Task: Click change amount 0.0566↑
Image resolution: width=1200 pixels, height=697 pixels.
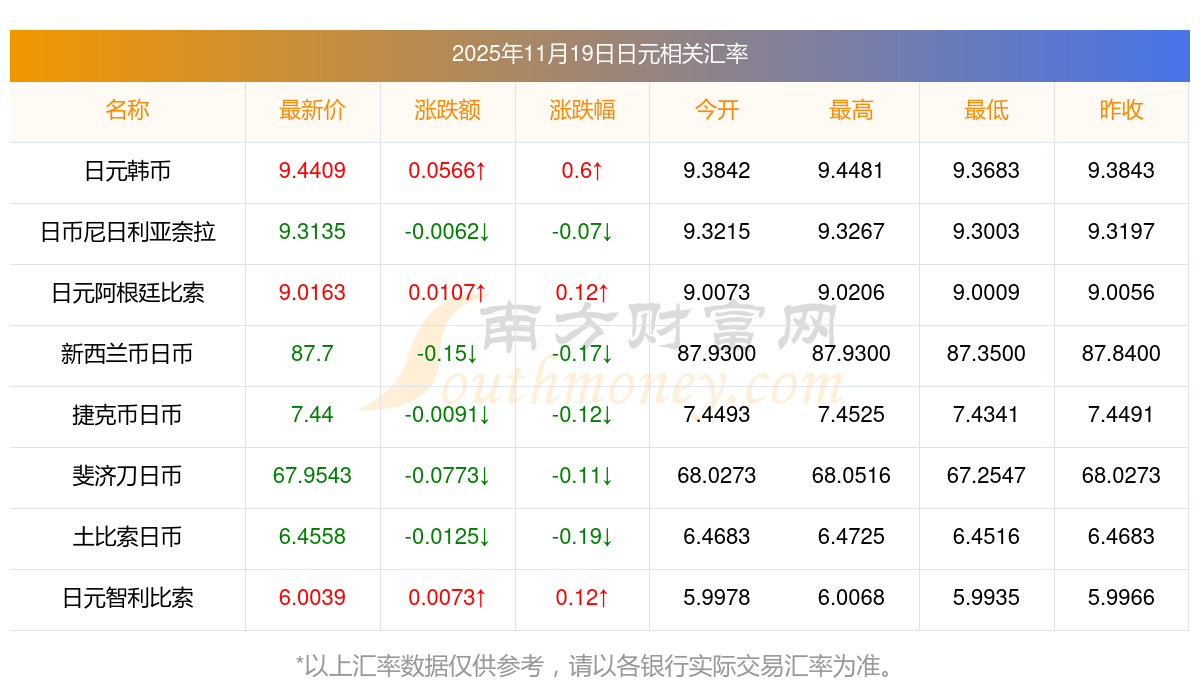Action: (x=447, y=171)
